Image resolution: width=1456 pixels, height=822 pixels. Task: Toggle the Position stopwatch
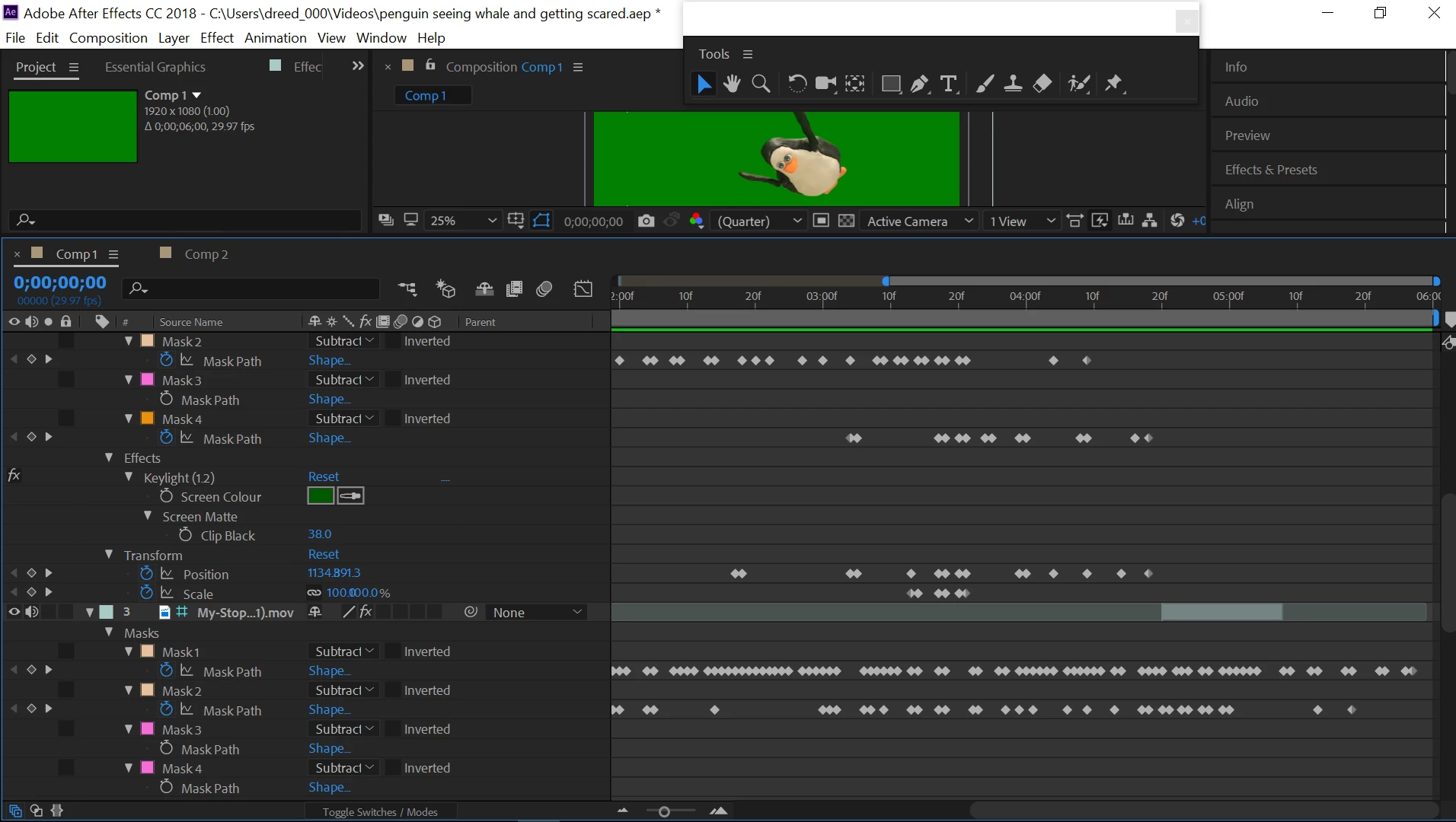(146, 574)
